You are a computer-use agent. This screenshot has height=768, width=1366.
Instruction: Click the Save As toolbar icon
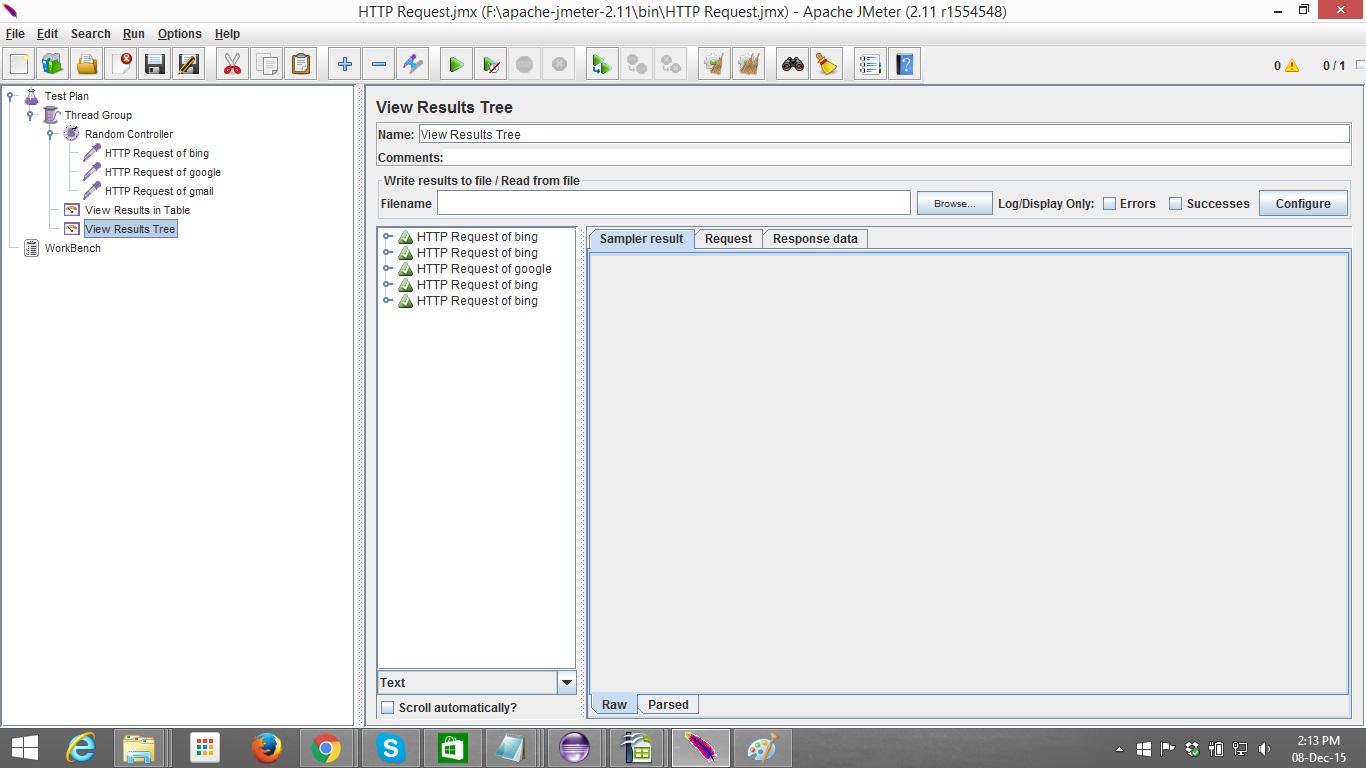pyautogui.click(x=189, y=65)
